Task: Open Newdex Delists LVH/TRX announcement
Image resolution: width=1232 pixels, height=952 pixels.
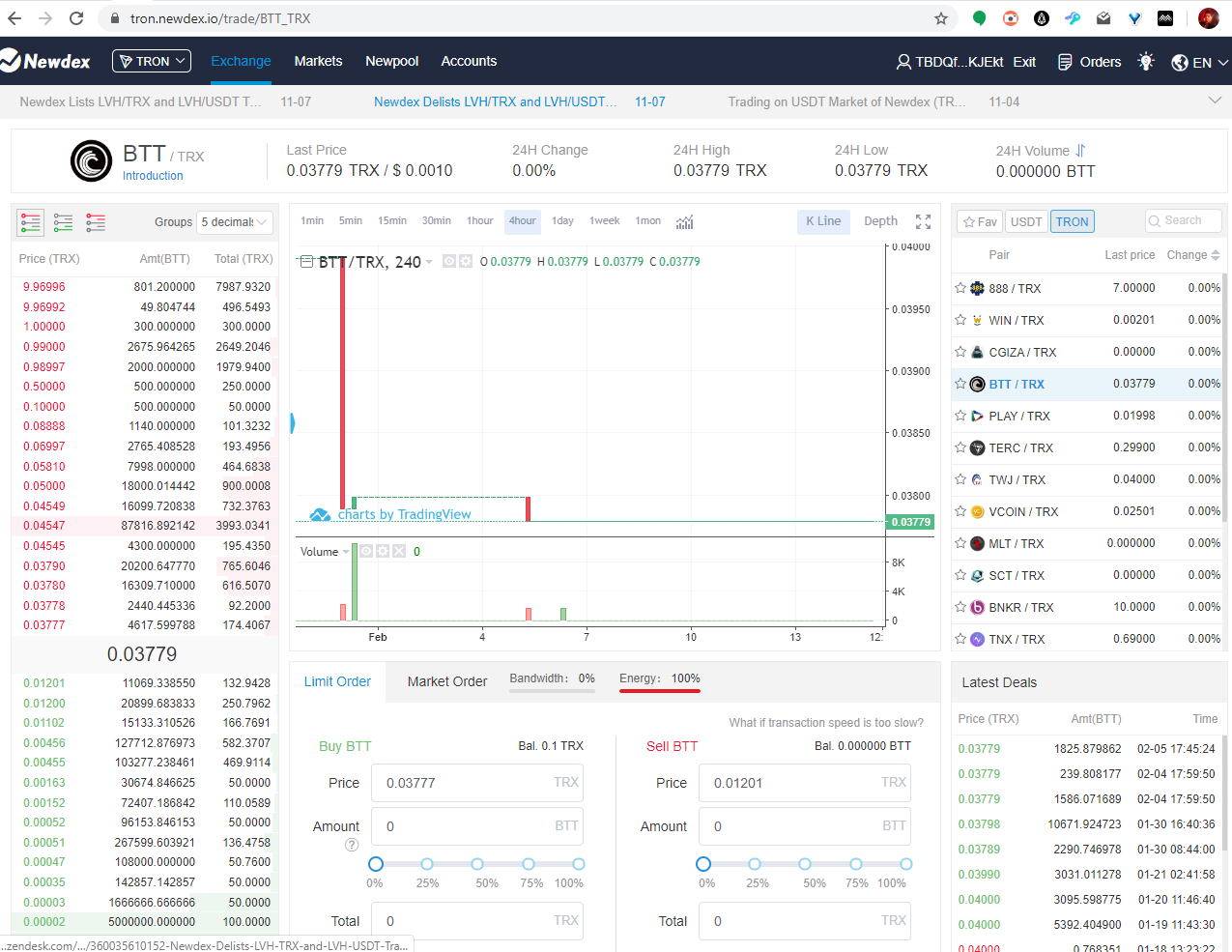Action: pos(495,101)
